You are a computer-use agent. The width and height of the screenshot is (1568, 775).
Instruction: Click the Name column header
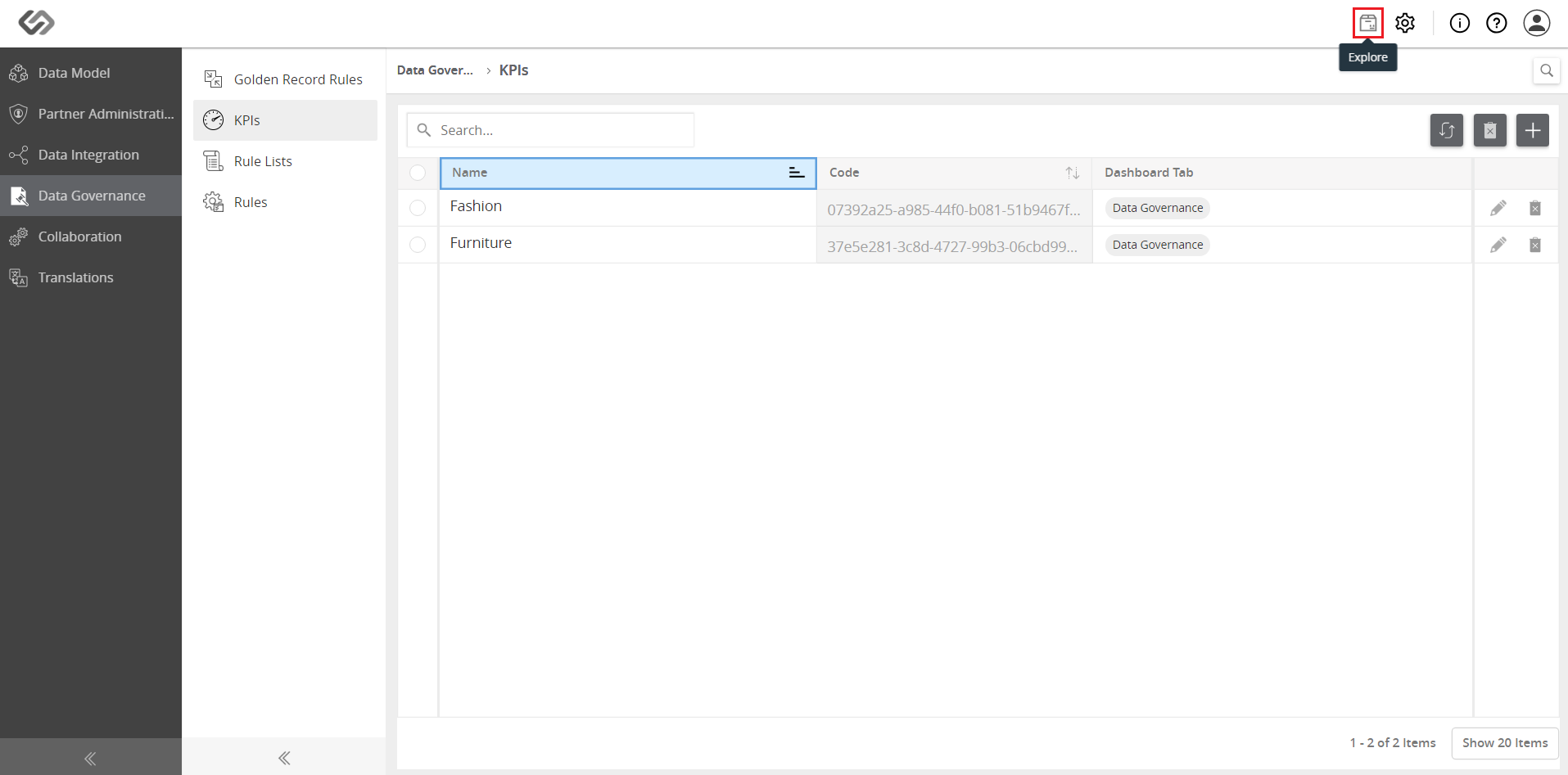click(x=628, y=173)
